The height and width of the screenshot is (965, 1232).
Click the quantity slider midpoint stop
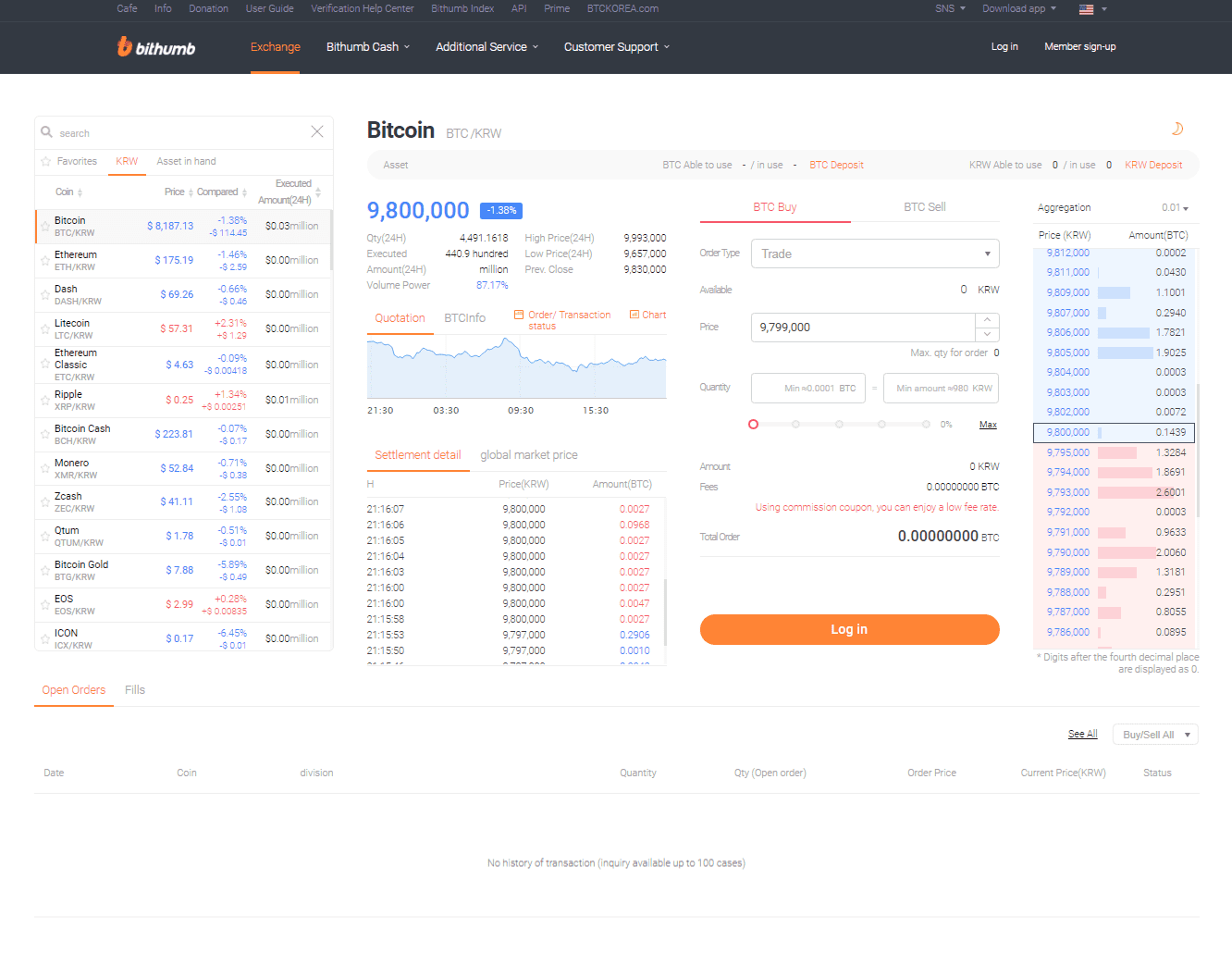pyautogui.click(x=839, y=425)
